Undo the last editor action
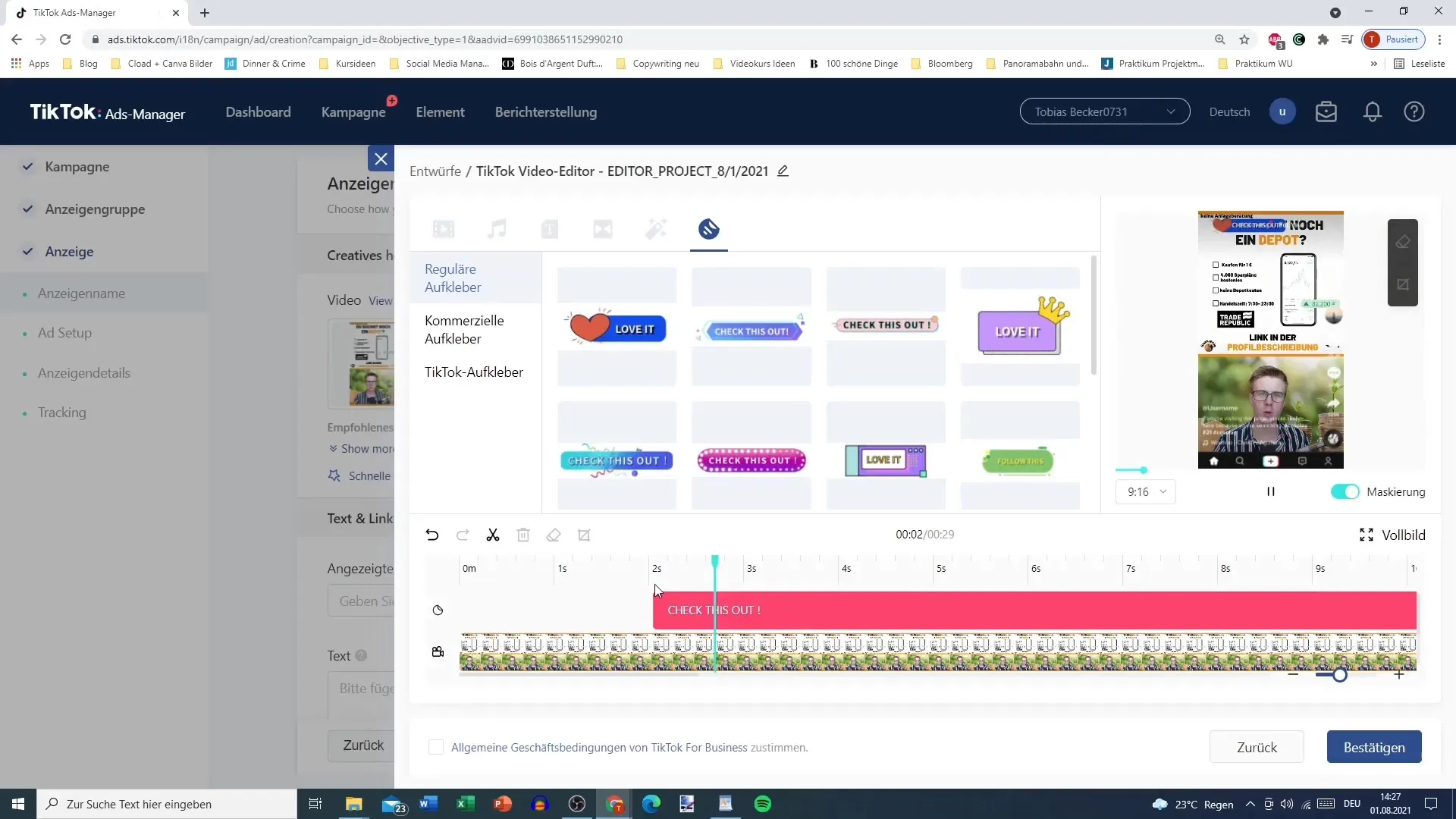Screen dimensions: 1456x819 point(432,535)
